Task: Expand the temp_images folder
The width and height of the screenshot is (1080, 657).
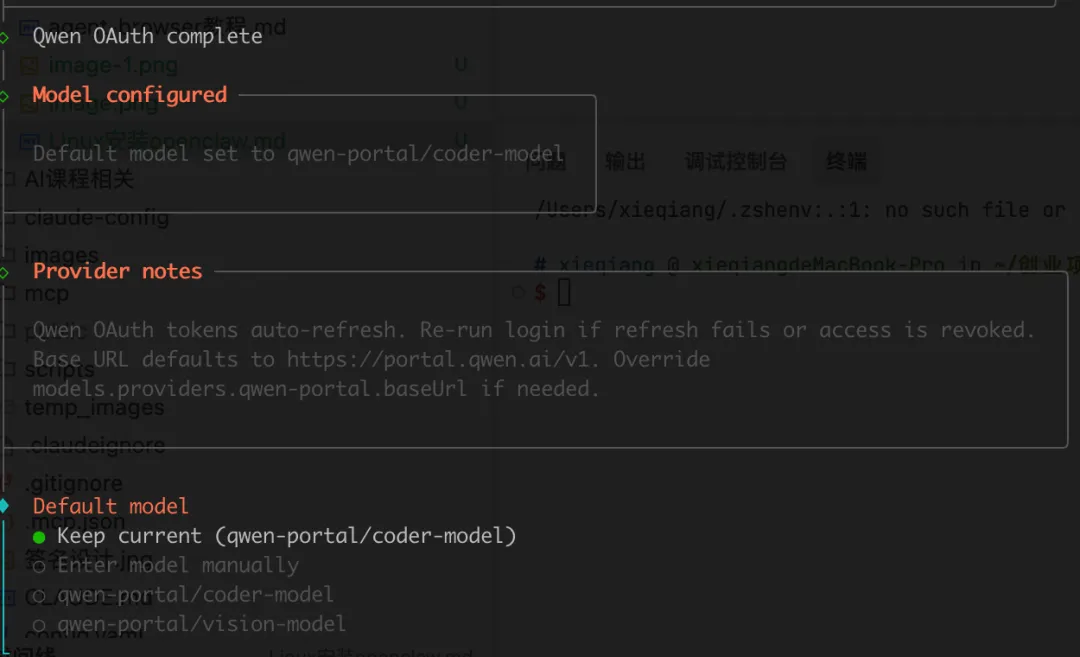Action: [94, 408]
